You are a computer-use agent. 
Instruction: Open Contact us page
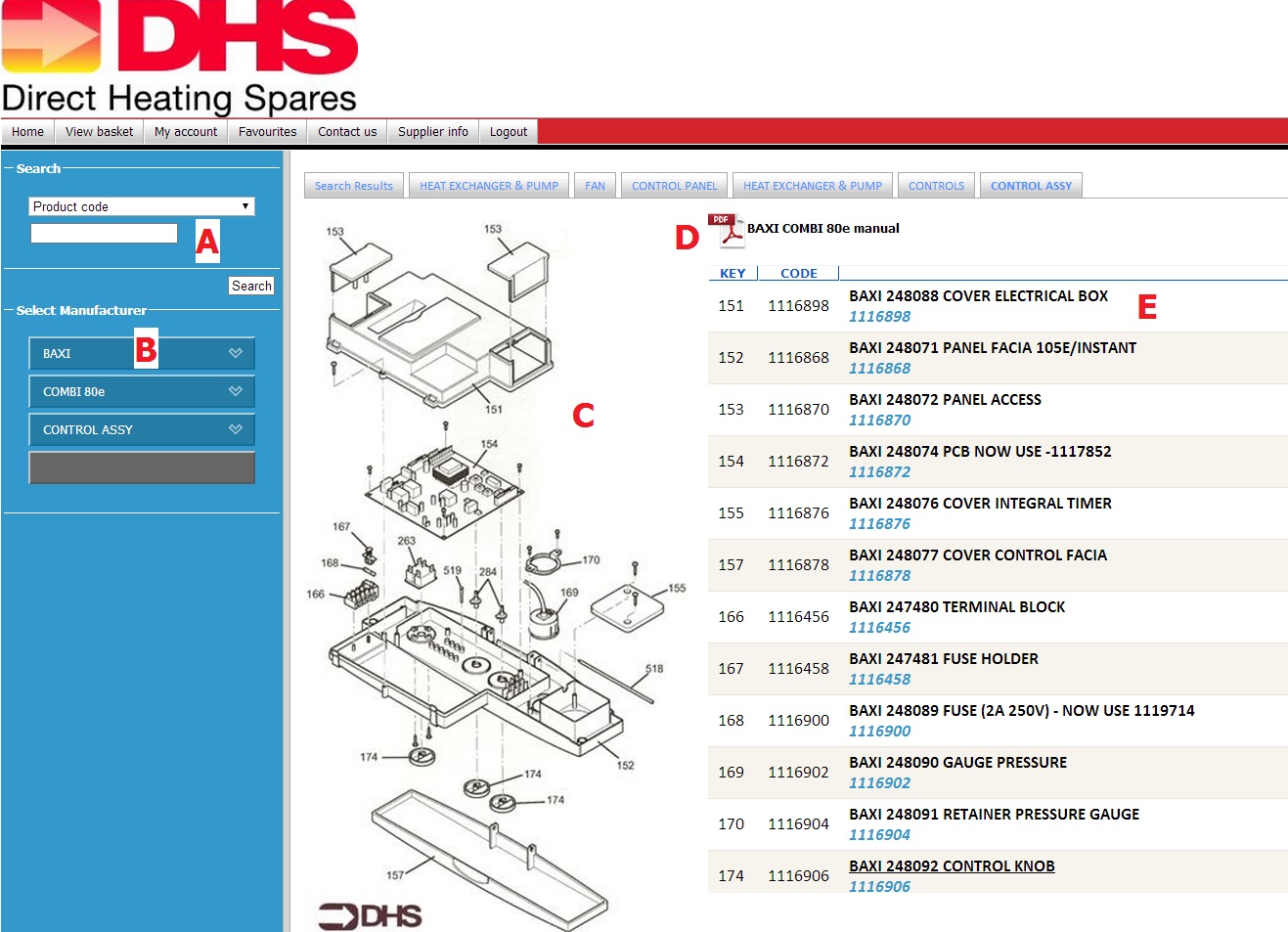[347, 132]
